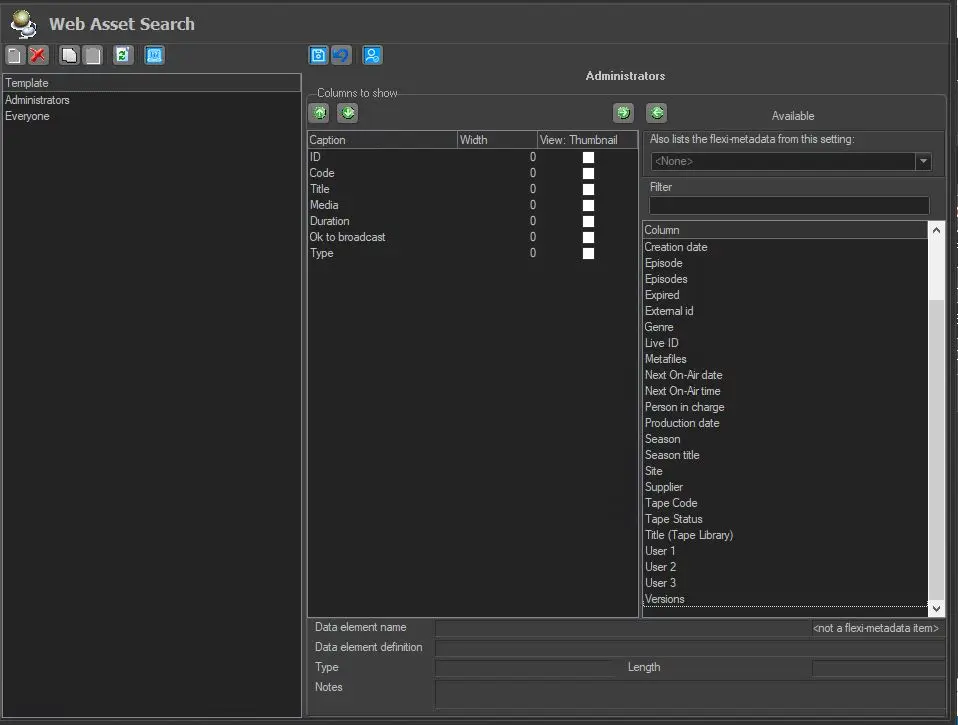Click the Filter input field

[x=788, y=205]
